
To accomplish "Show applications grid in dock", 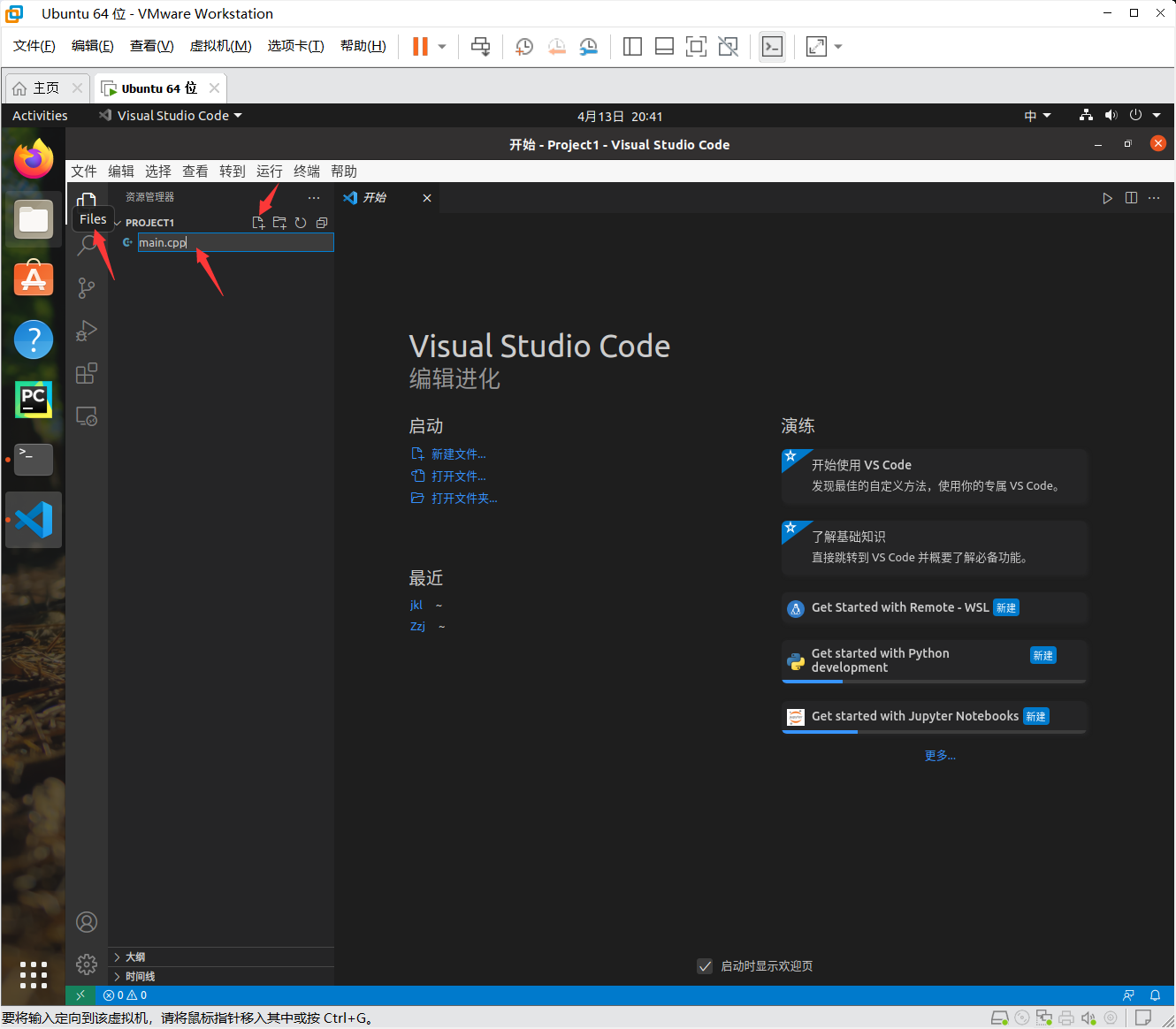I will tap(34, 974).
